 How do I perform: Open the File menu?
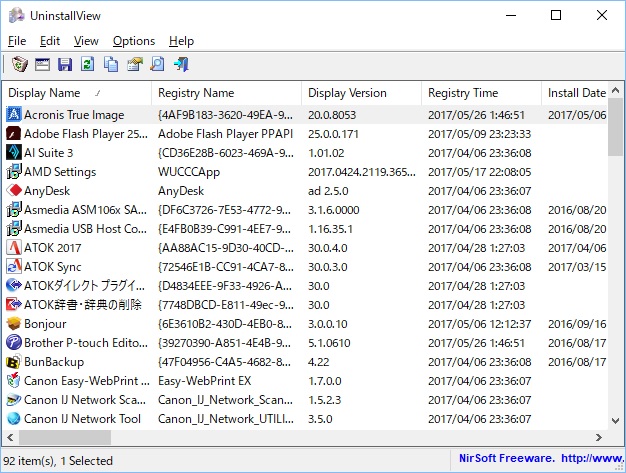coord(17,41)
